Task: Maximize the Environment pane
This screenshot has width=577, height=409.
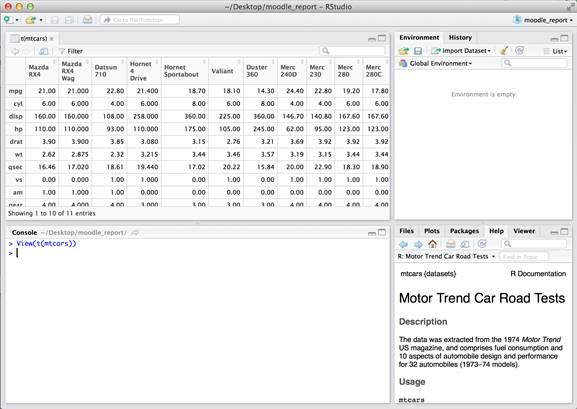Action: (x=564, y=38)
